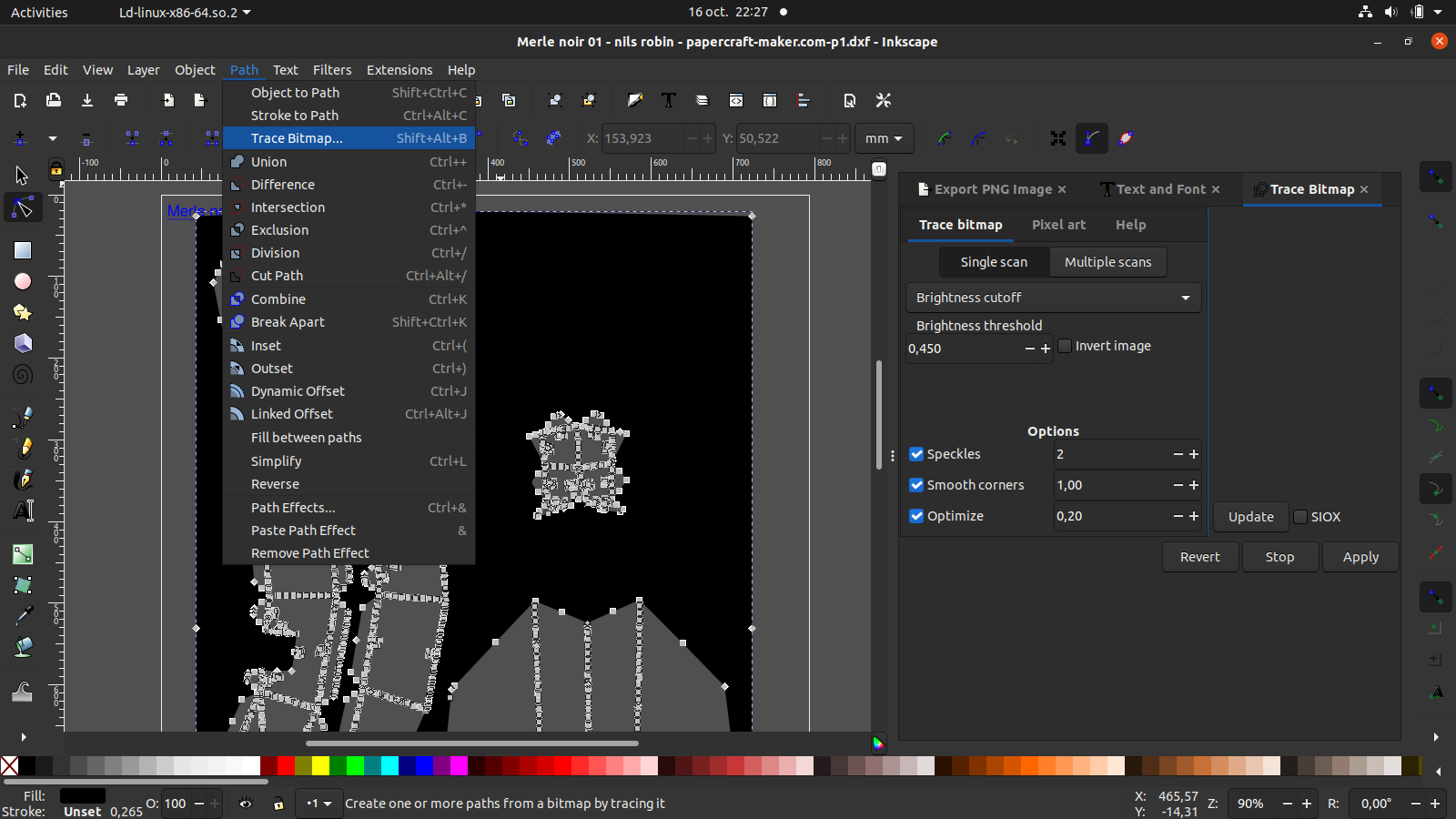Expand Ld-linux app menu in top bar
The height and width of the screenshot is (819, 1456).
coord(185,12)
